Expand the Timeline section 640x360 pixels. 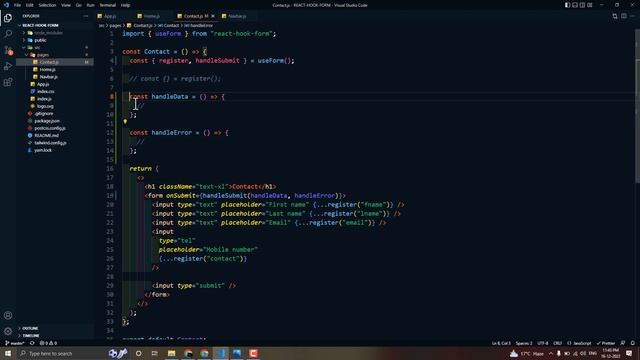pos(29,336)
